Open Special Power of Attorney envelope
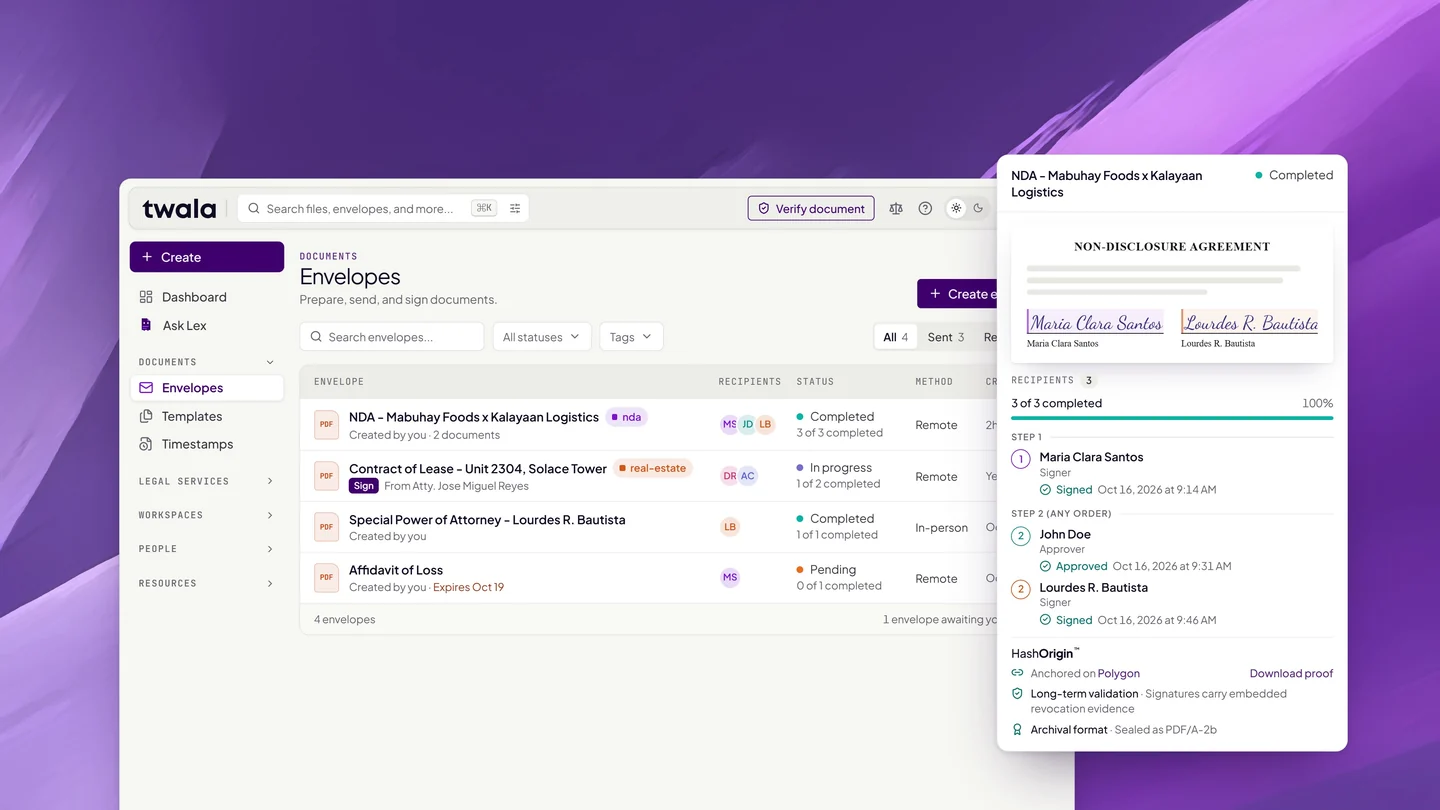Image resolution: width=1440 pixels, height=810 pixels. [487, 519]
